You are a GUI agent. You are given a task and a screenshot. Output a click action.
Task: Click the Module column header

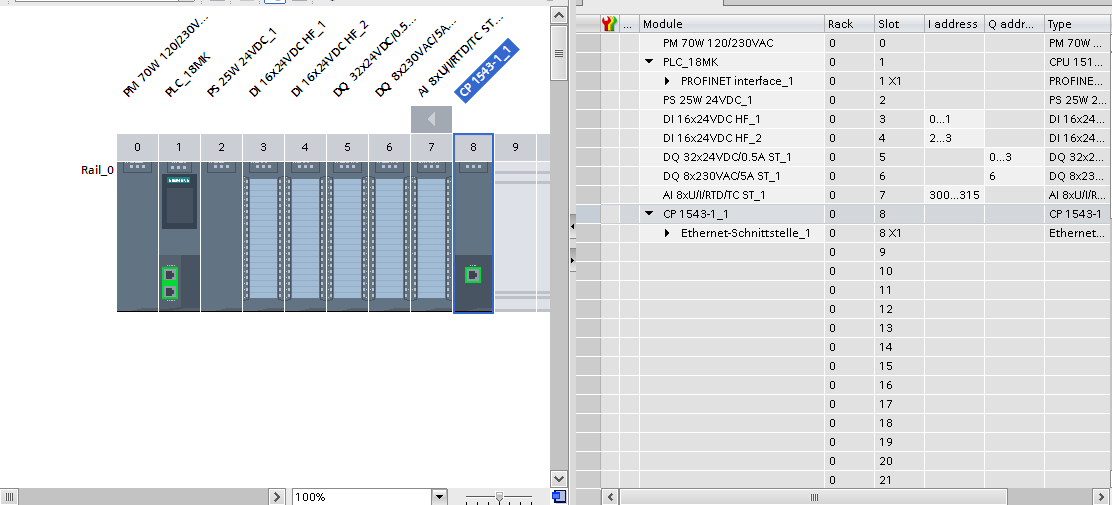pos(731,24)
